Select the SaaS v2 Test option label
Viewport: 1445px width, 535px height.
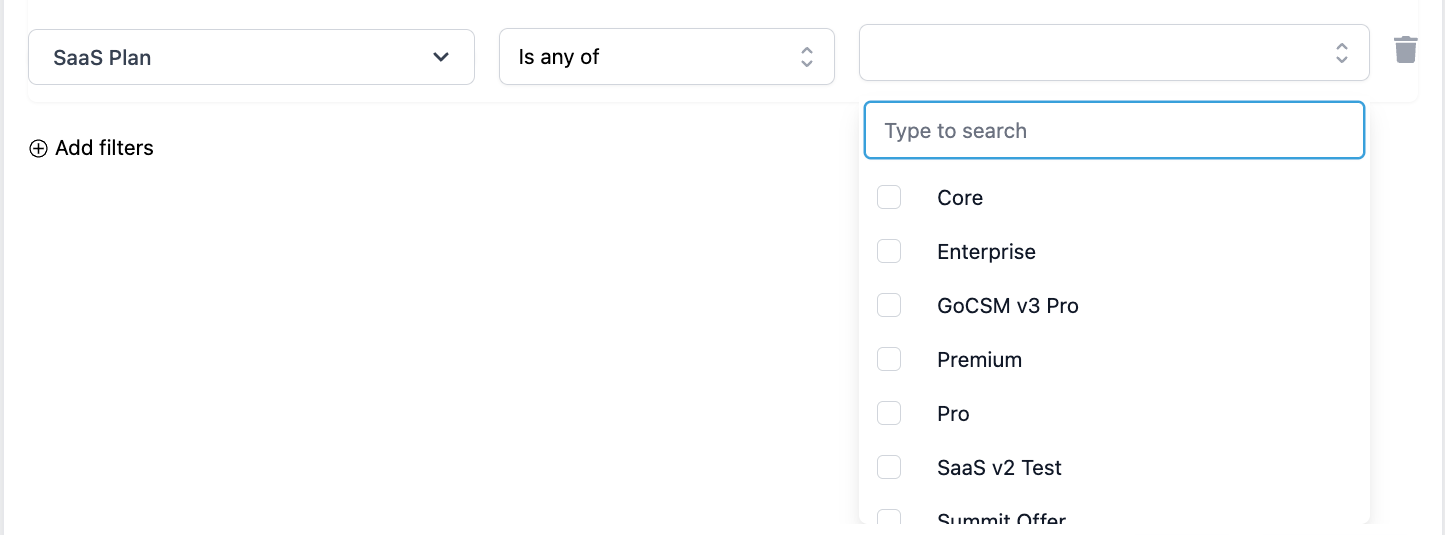point(999,468)
